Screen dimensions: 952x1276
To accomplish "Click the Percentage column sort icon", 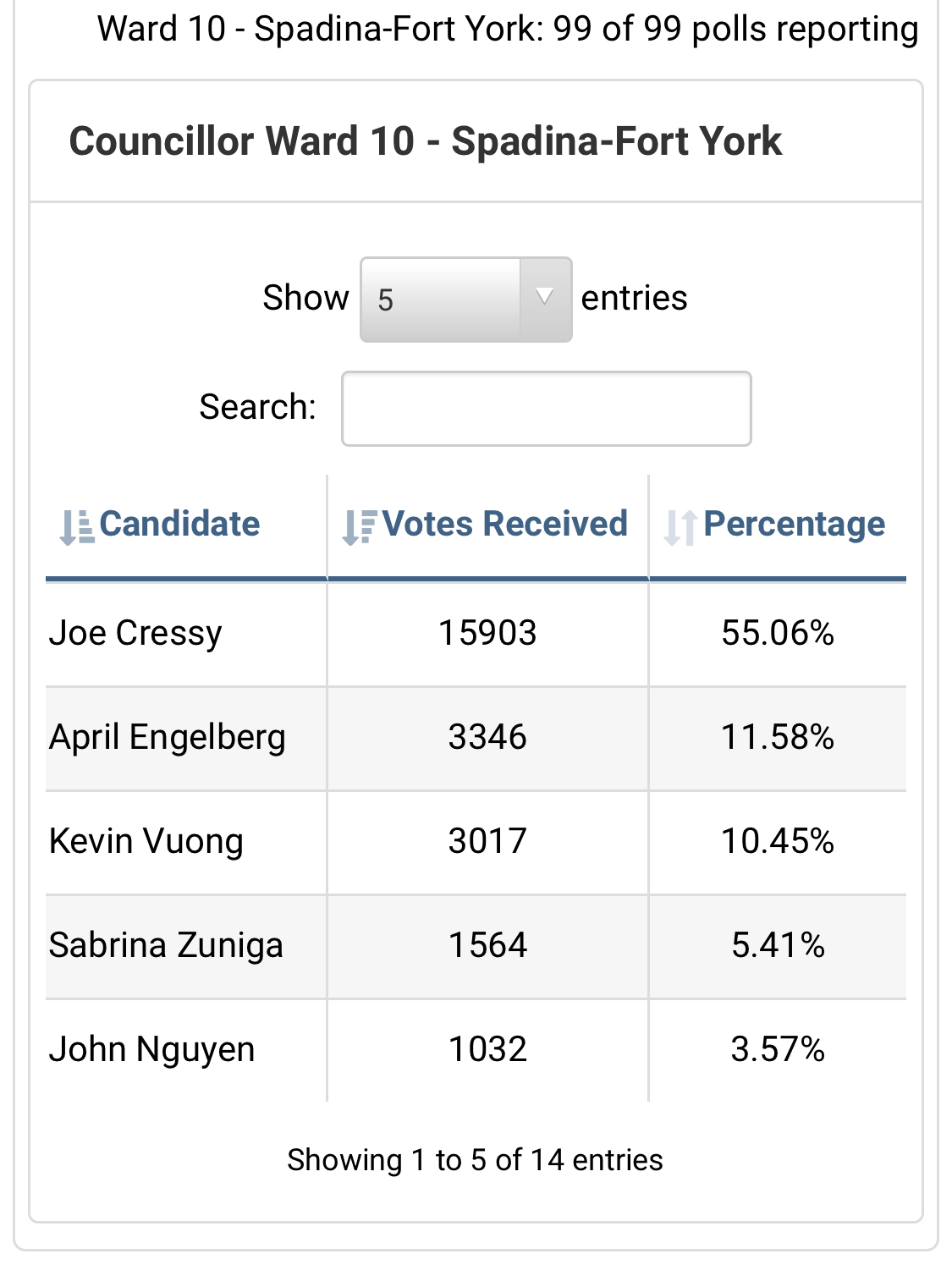I will tap(680, 526).
